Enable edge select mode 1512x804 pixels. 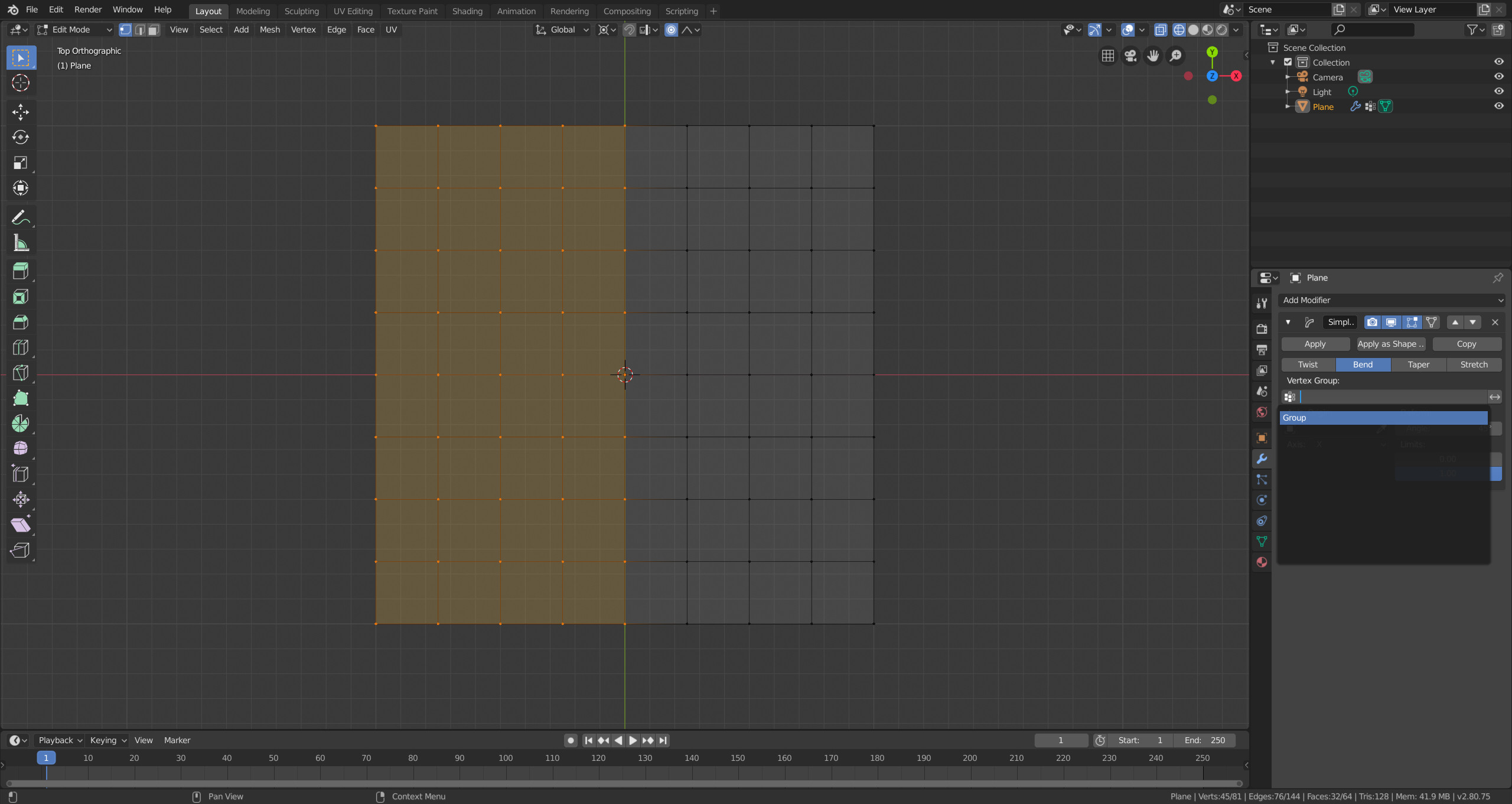coord(140,30)
